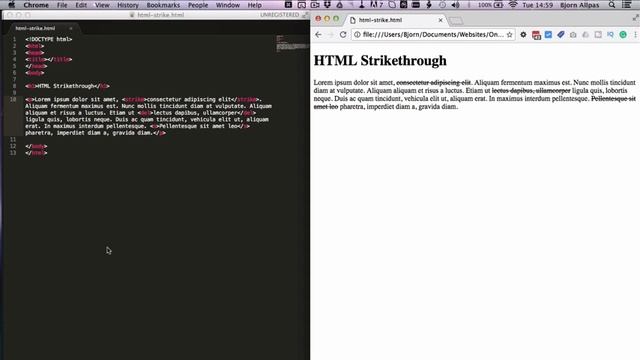Open the Chrome application menu
This screenshot has height=360, width=640.
pos(36,5)
